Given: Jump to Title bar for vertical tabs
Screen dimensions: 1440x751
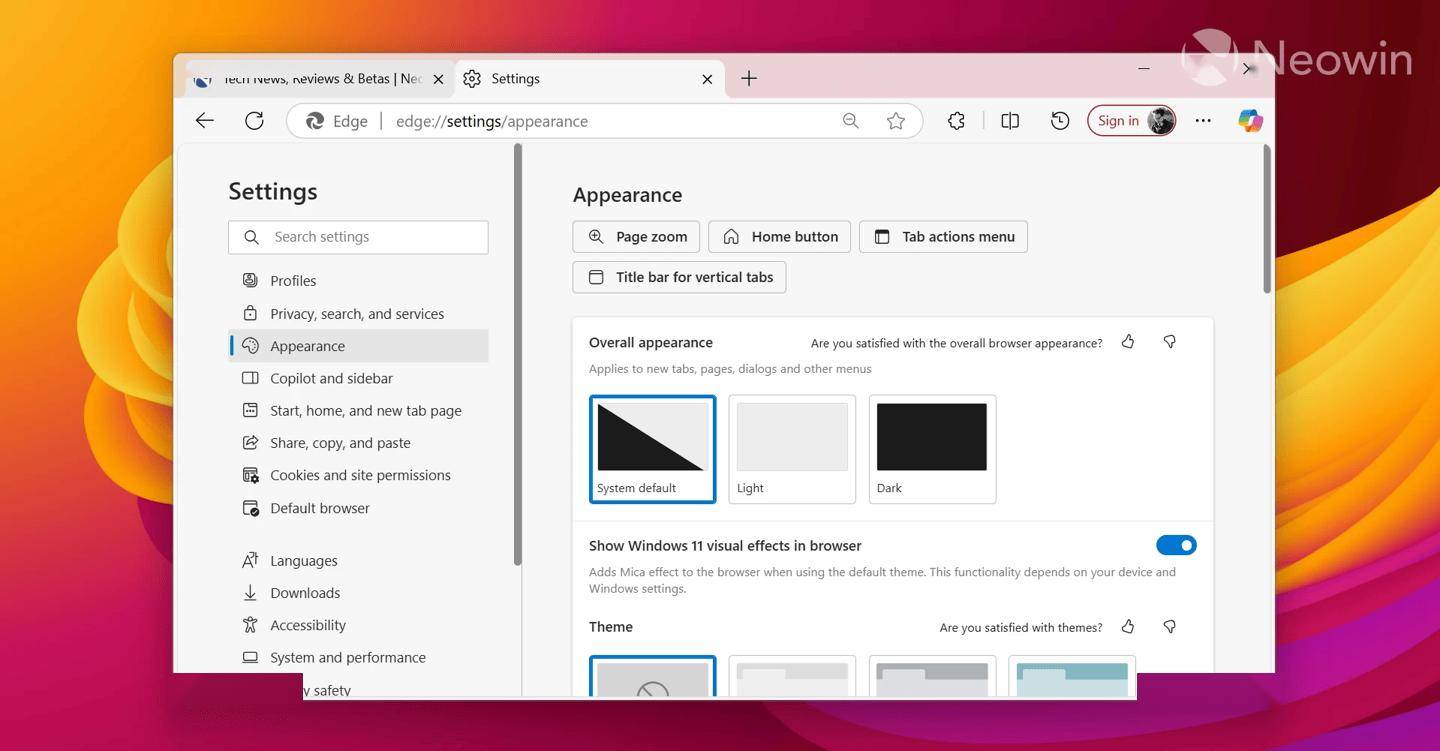Looking at the screenshot, I should click(x=679, y=277).
